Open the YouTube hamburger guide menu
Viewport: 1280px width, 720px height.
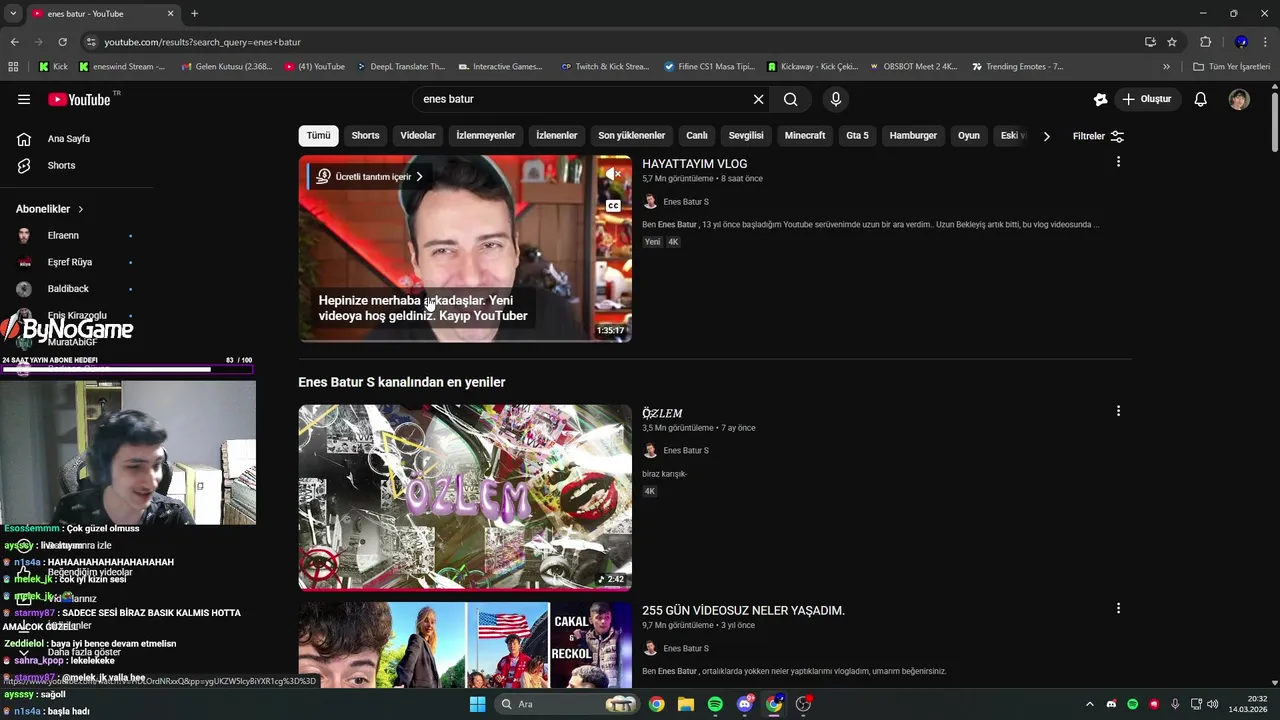(24, 99)
